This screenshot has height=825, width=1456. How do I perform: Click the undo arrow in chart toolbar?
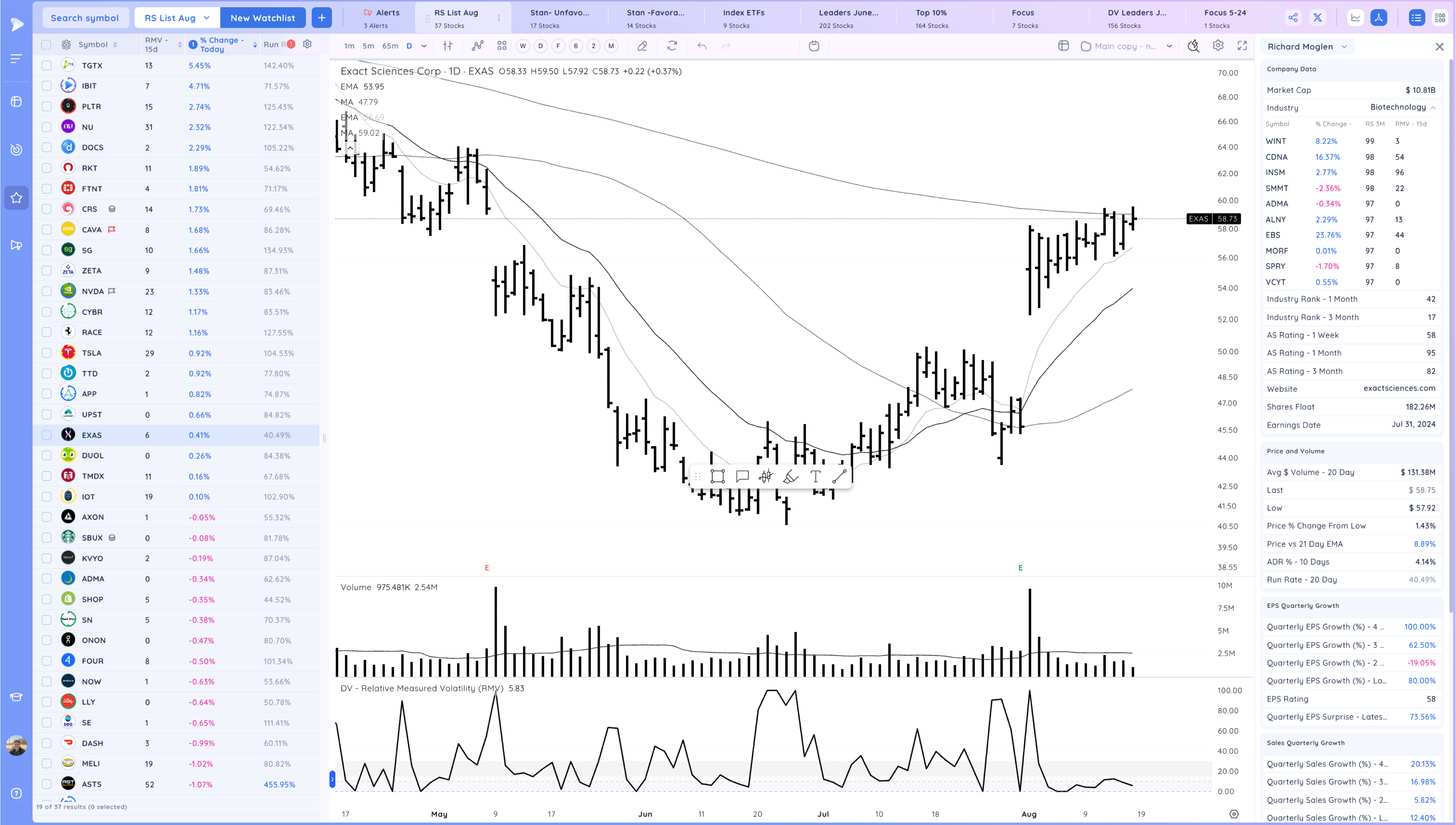tap(702, 46)
